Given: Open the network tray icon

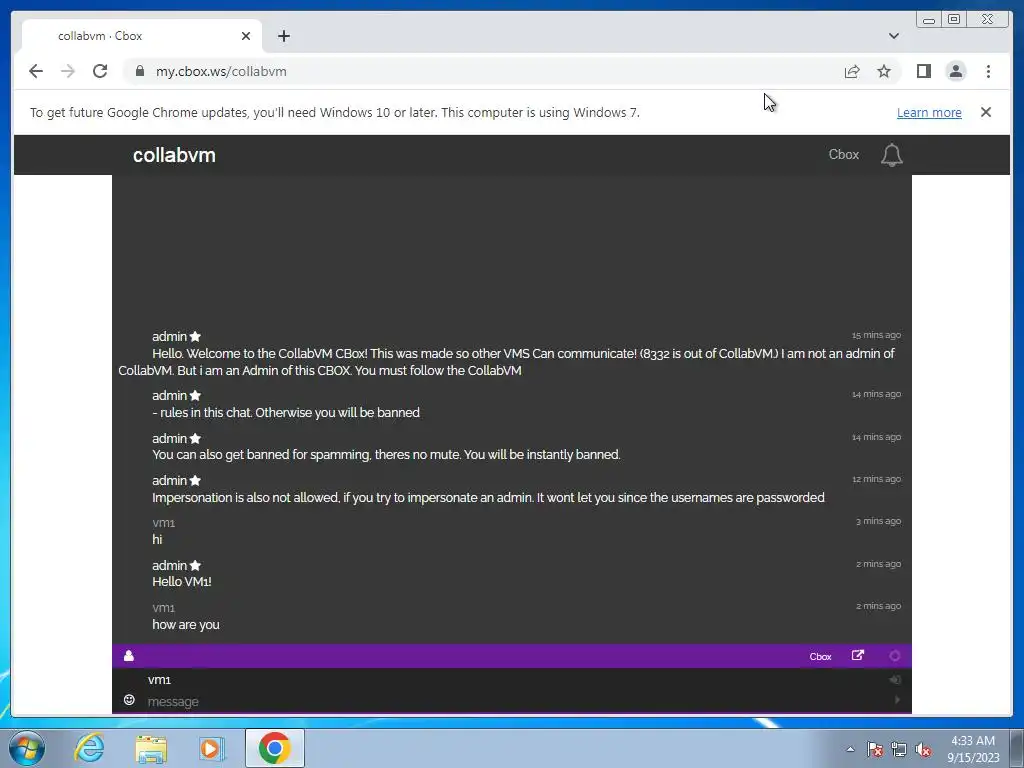Looking at the screenshot, I should [x=899, y=749].
